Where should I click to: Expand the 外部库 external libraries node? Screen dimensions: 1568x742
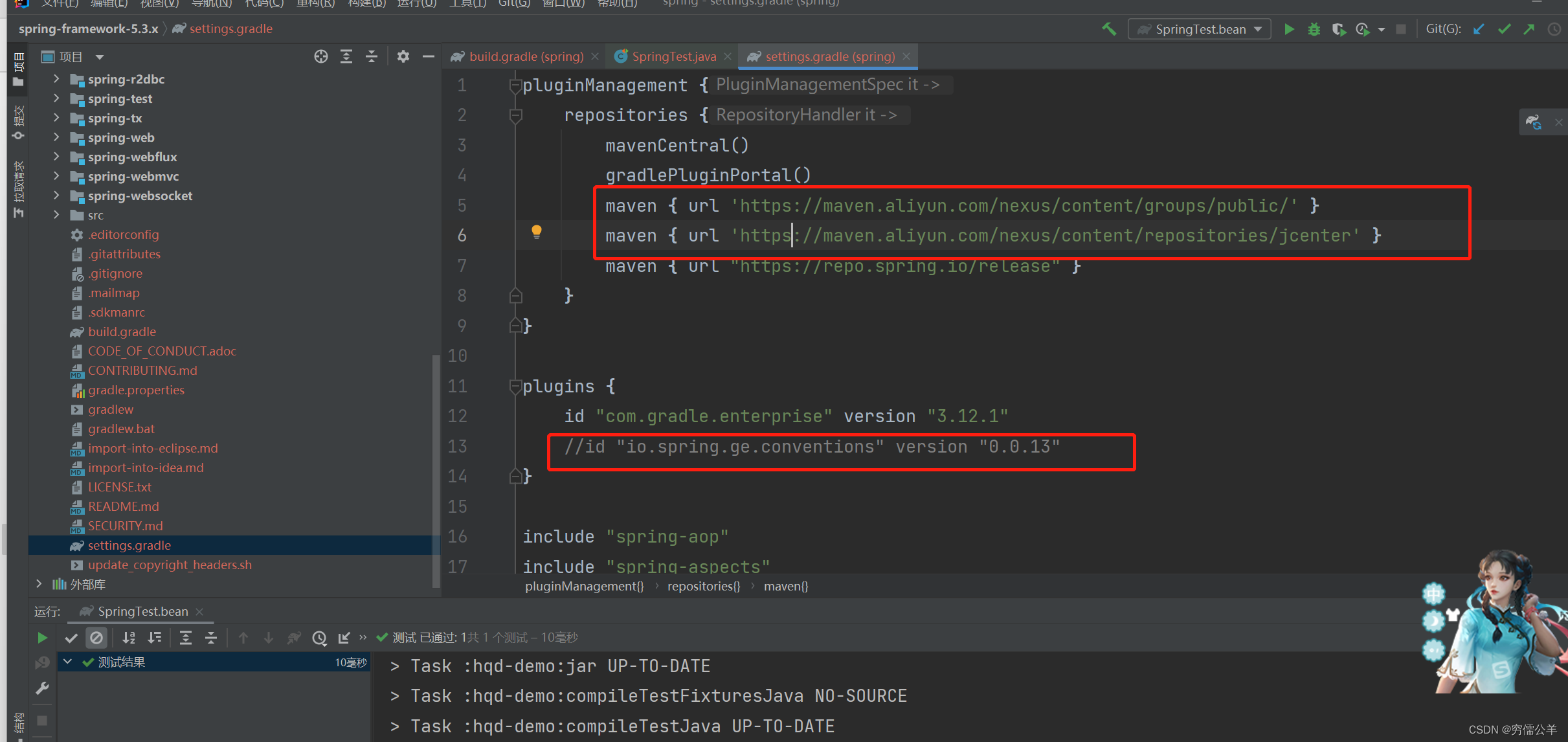(x=39, y=584)
